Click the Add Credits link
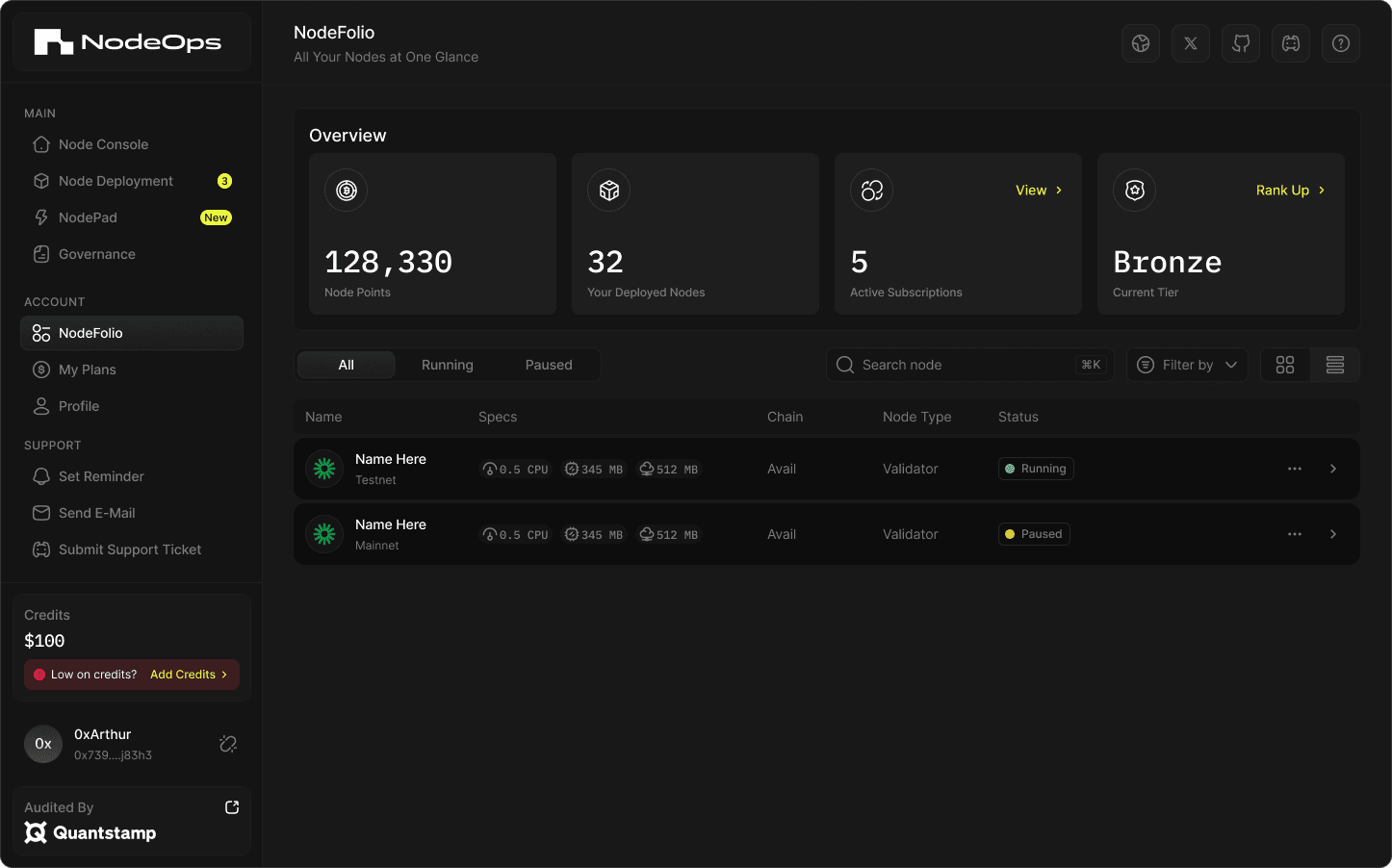1392x868 pixels. coord(189,675)
